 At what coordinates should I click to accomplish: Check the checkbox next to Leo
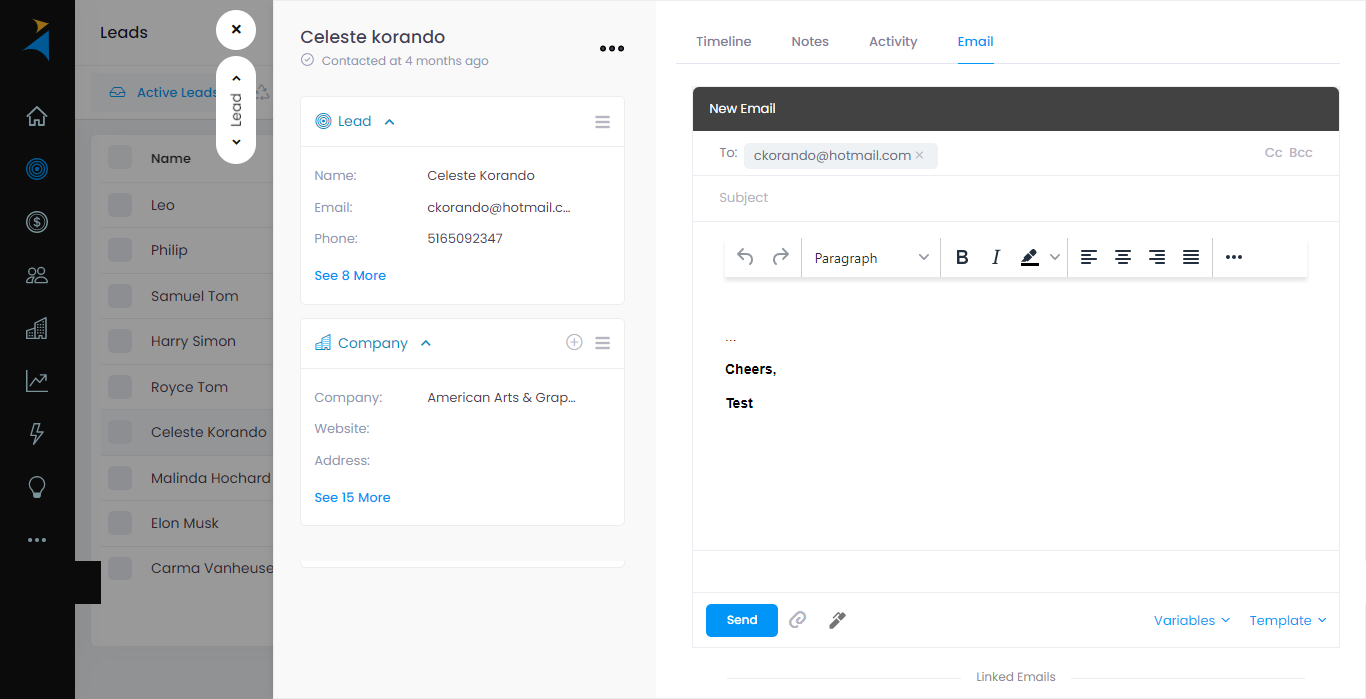120,204
